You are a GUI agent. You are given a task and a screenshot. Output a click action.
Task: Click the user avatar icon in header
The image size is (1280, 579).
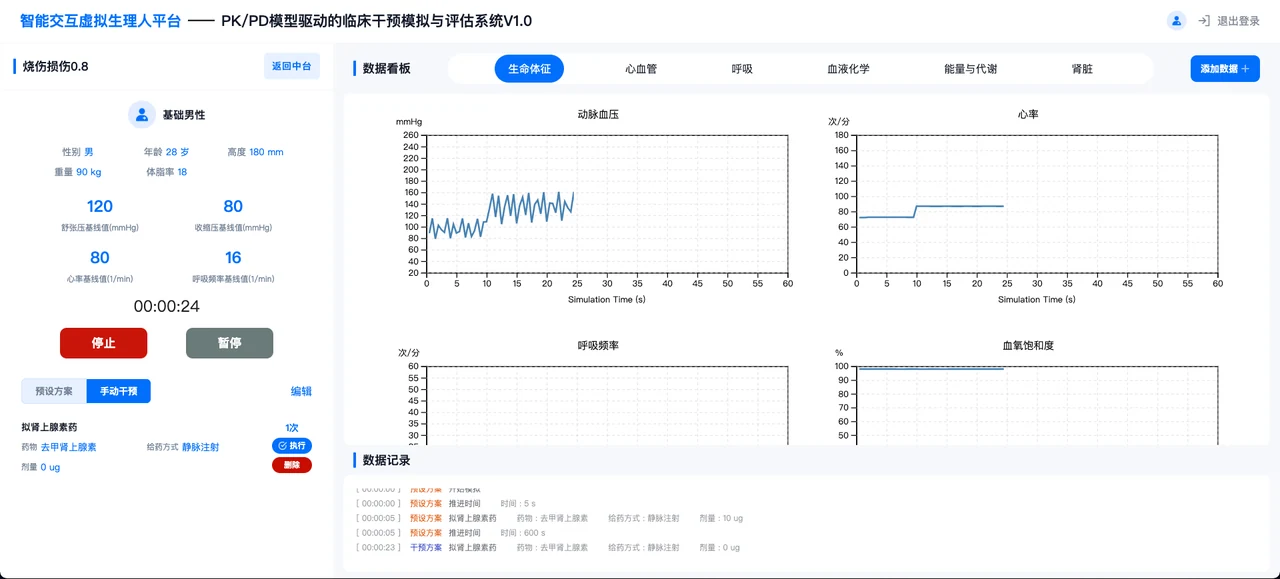(1177, 20)
